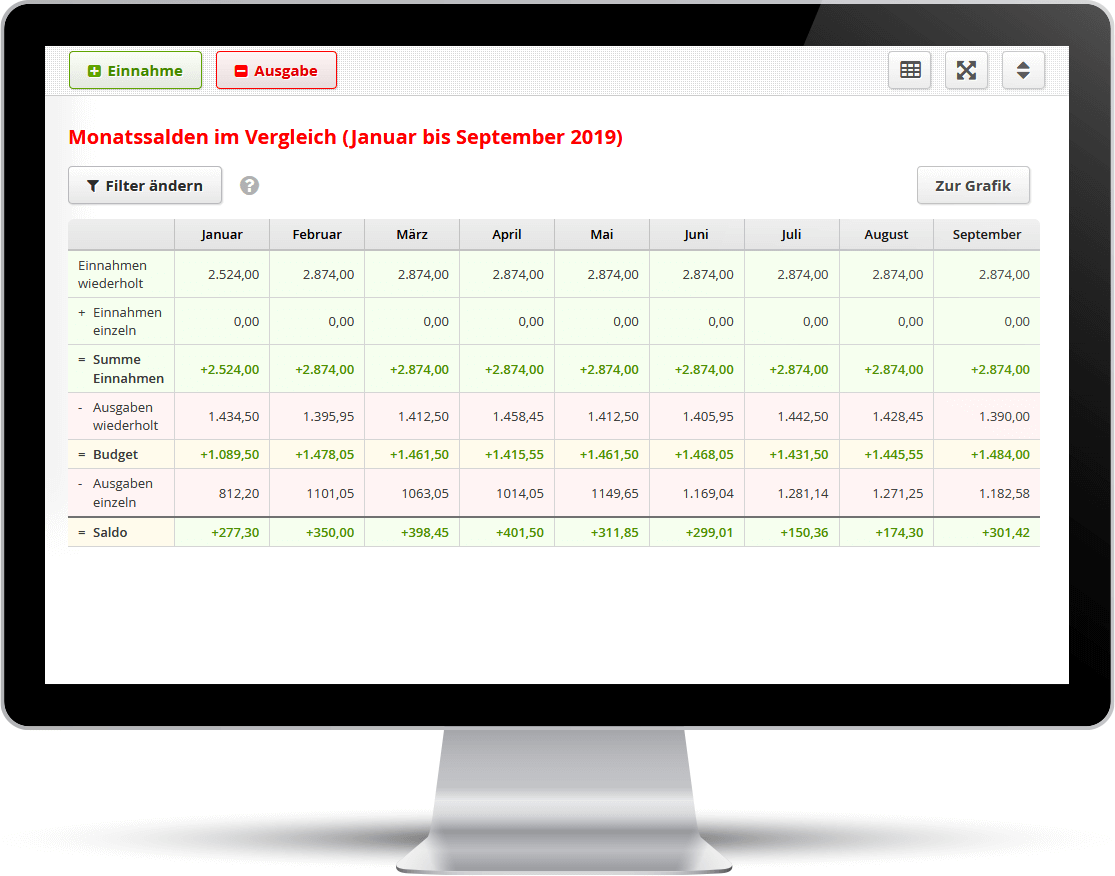Switch to the graph with Zur Grafik

point(973,185)
